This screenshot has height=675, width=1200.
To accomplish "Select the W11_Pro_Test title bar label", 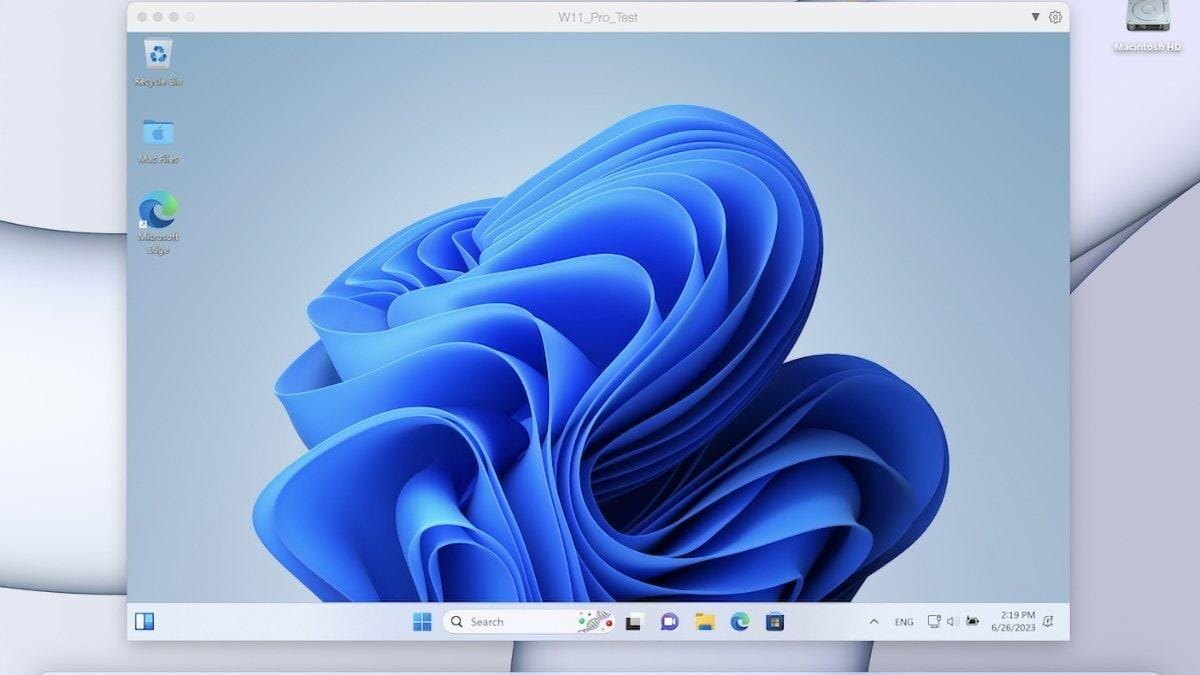I will point(600,17).
